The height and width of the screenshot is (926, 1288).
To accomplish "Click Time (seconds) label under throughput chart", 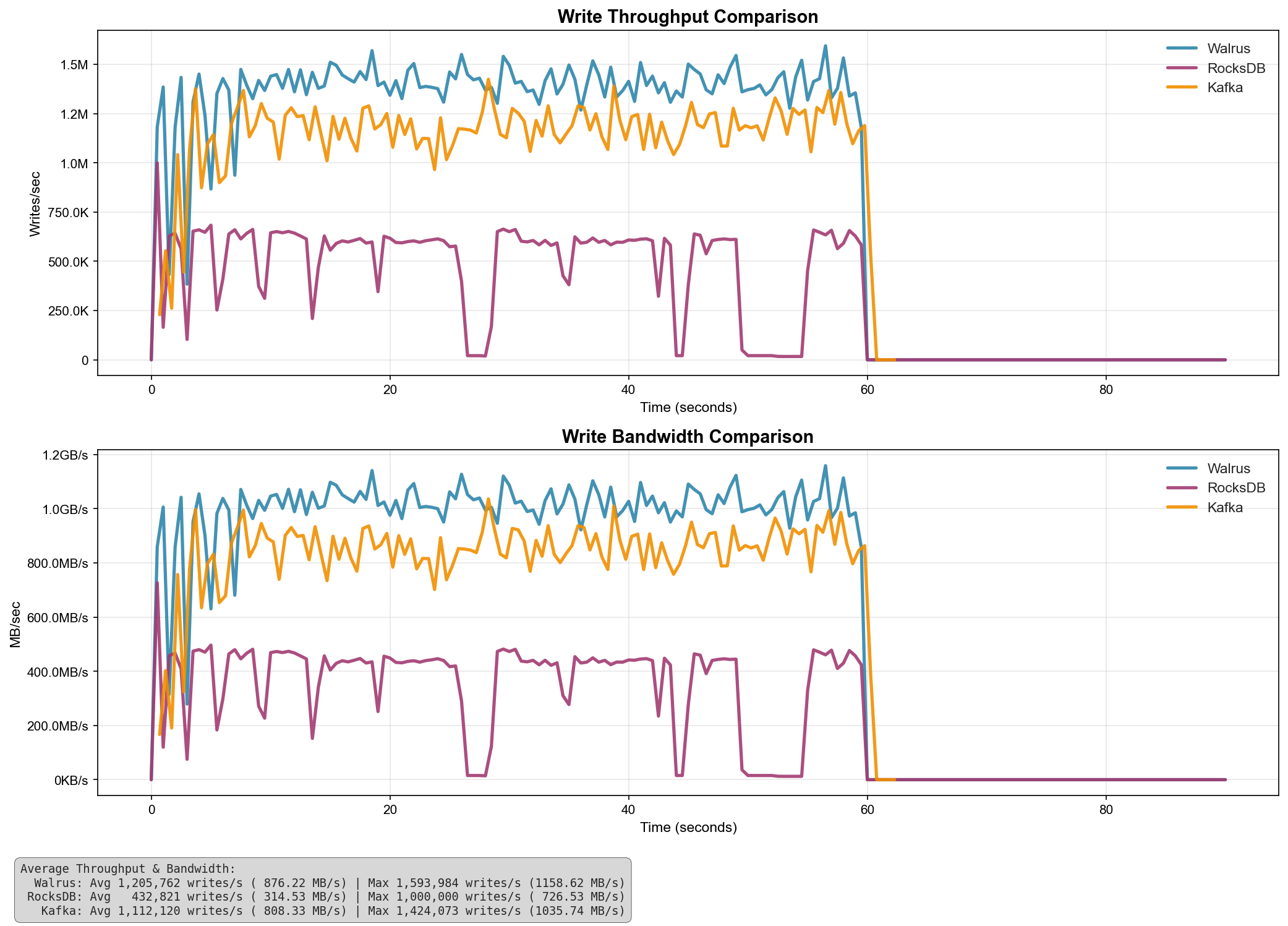I will coord(688,407).
